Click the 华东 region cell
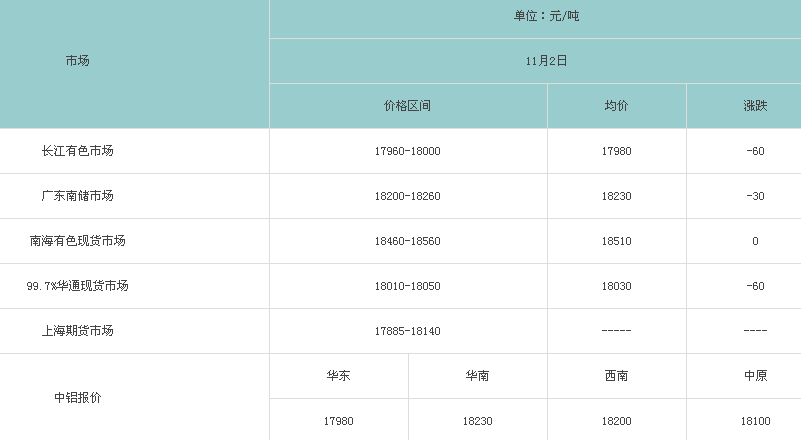 [338, 376]
